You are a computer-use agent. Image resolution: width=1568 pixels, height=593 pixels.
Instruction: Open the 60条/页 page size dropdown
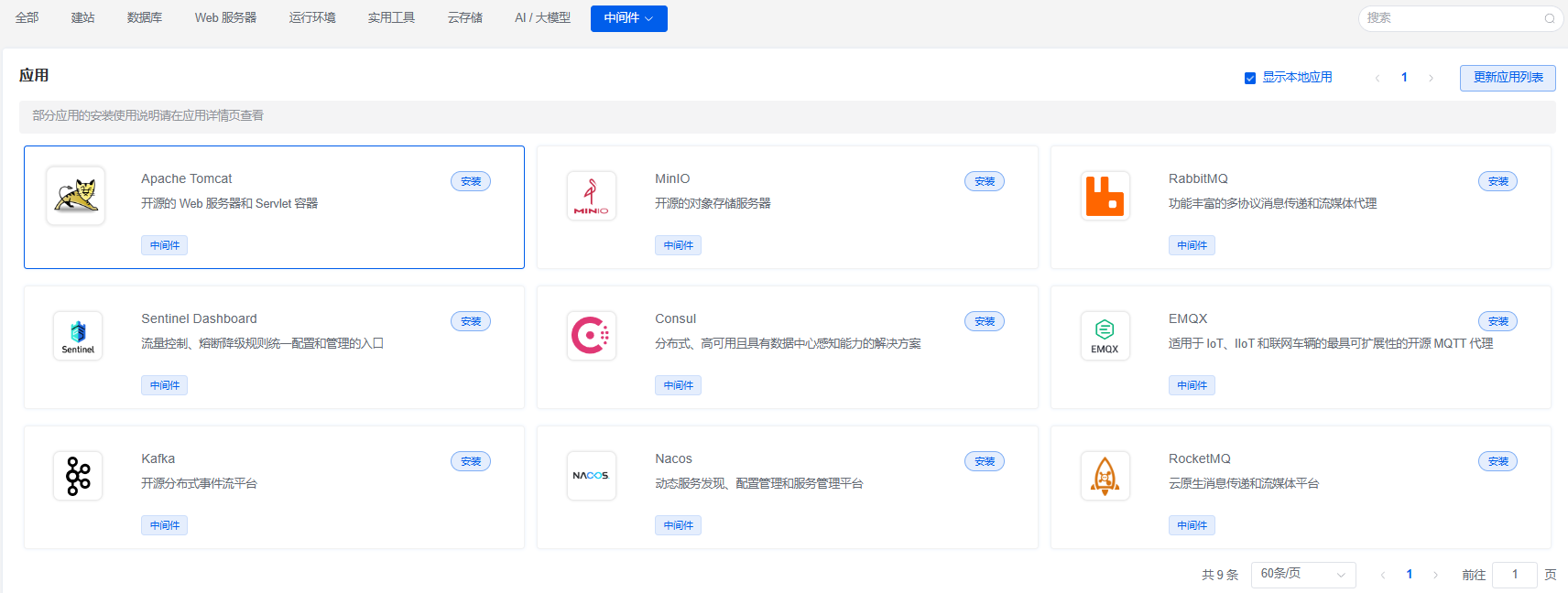1303,574
